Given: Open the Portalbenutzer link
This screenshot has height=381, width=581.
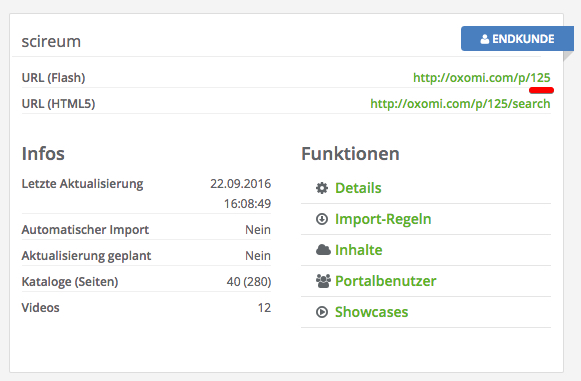Looking at the screenshot, I should point(386,281).
